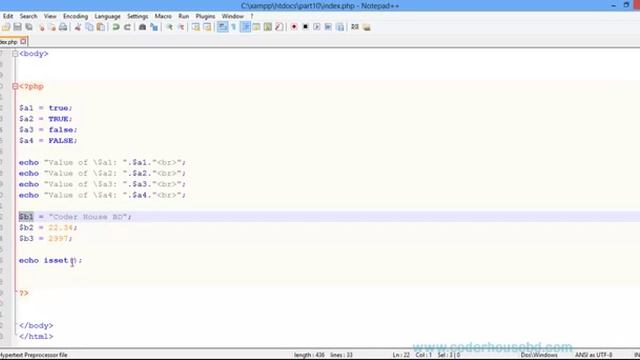Click Dos\Windows line-ending status entry

539,355
